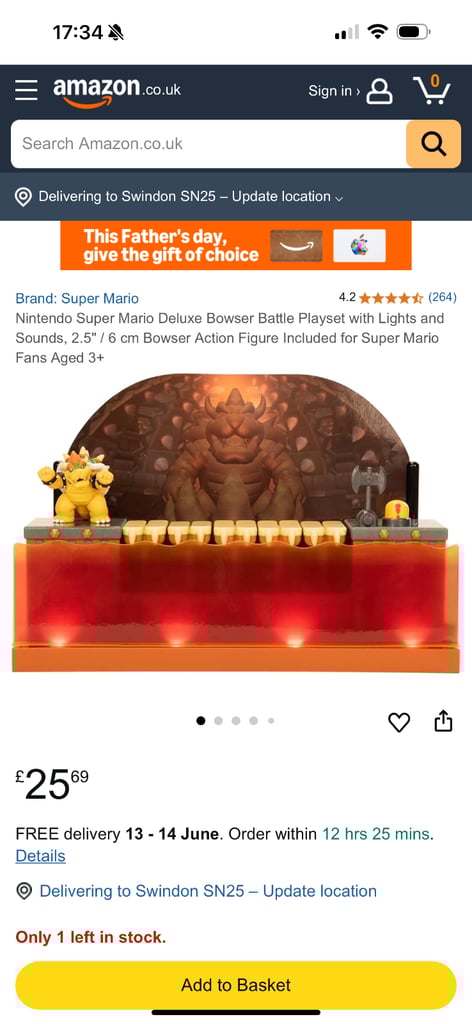Open the Sign in link

click(x=334, y=91)
